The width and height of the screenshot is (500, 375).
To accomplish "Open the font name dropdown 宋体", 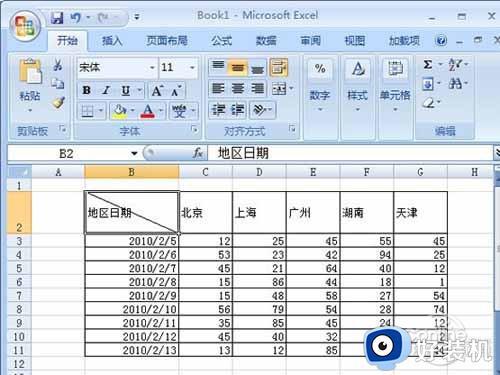I will pyautogui.click(x=152, y=68).
